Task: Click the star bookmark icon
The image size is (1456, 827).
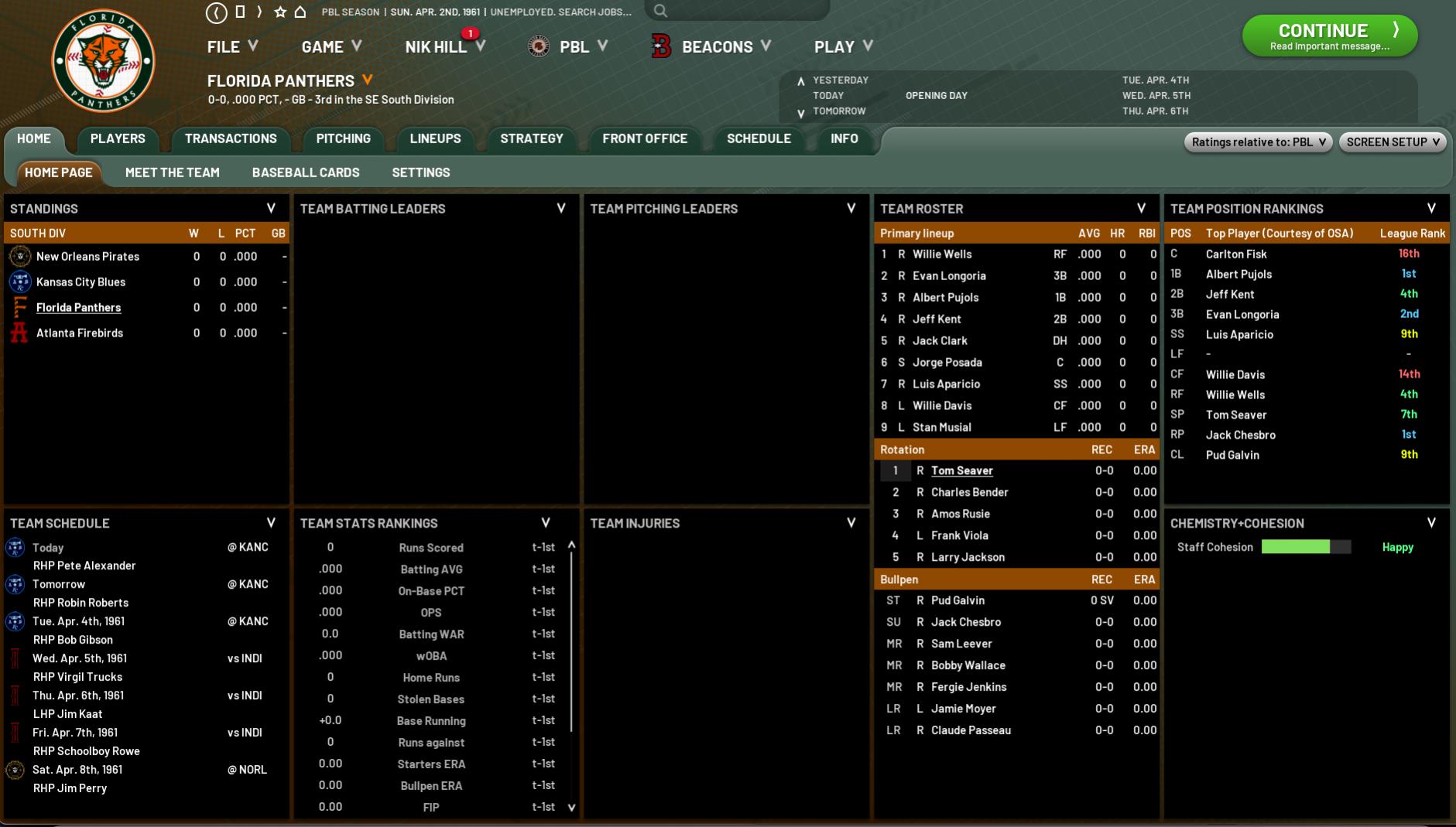Action: tap(280, 12)
